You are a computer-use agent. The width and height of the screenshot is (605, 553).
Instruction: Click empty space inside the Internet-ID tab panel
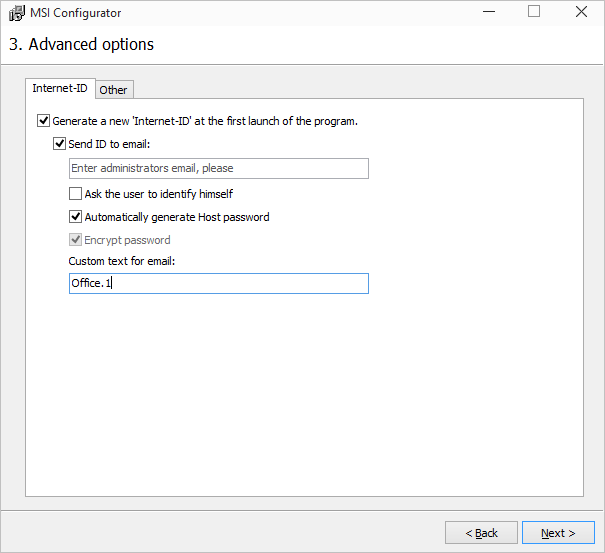(300, 400)
